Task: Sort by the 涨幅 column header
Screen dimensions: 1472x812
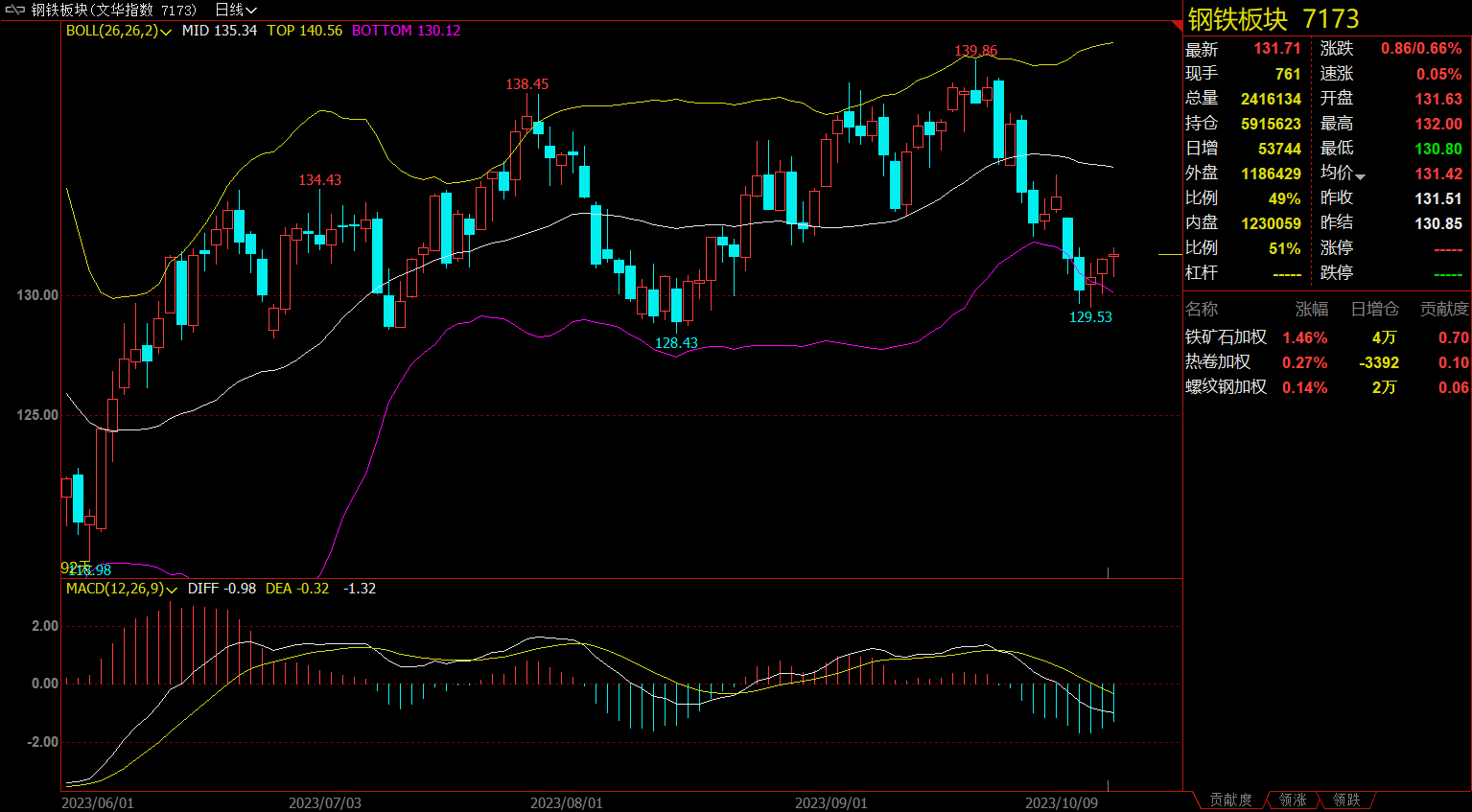Action: 1312,309
